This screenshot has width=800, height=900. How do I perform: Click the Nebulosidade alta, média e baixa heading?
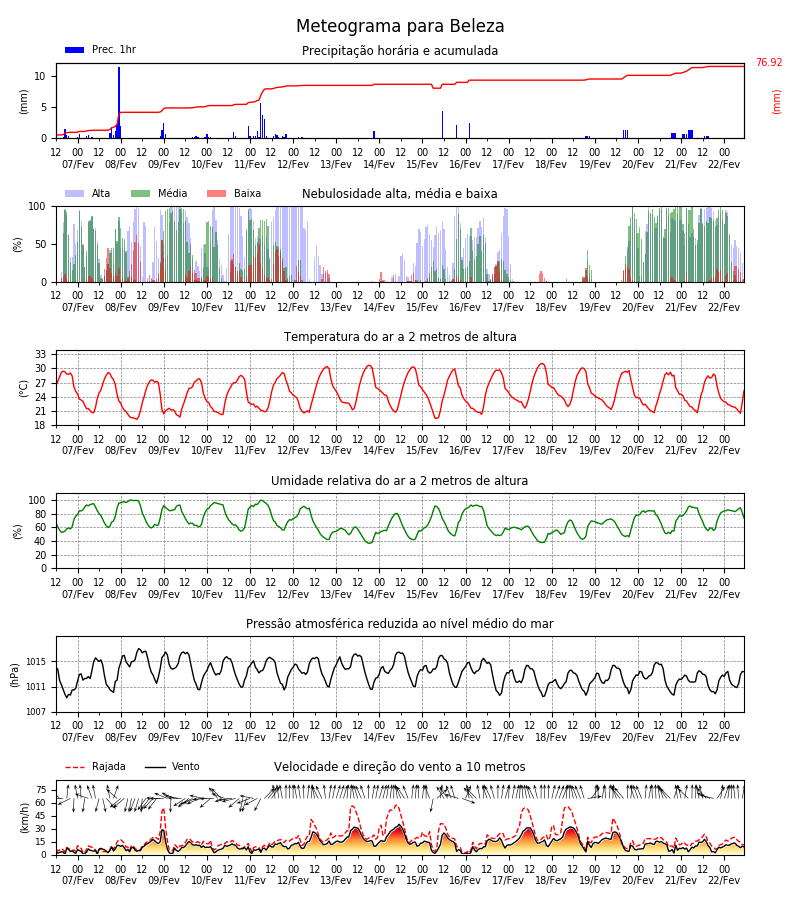click(x=399, y=193)
